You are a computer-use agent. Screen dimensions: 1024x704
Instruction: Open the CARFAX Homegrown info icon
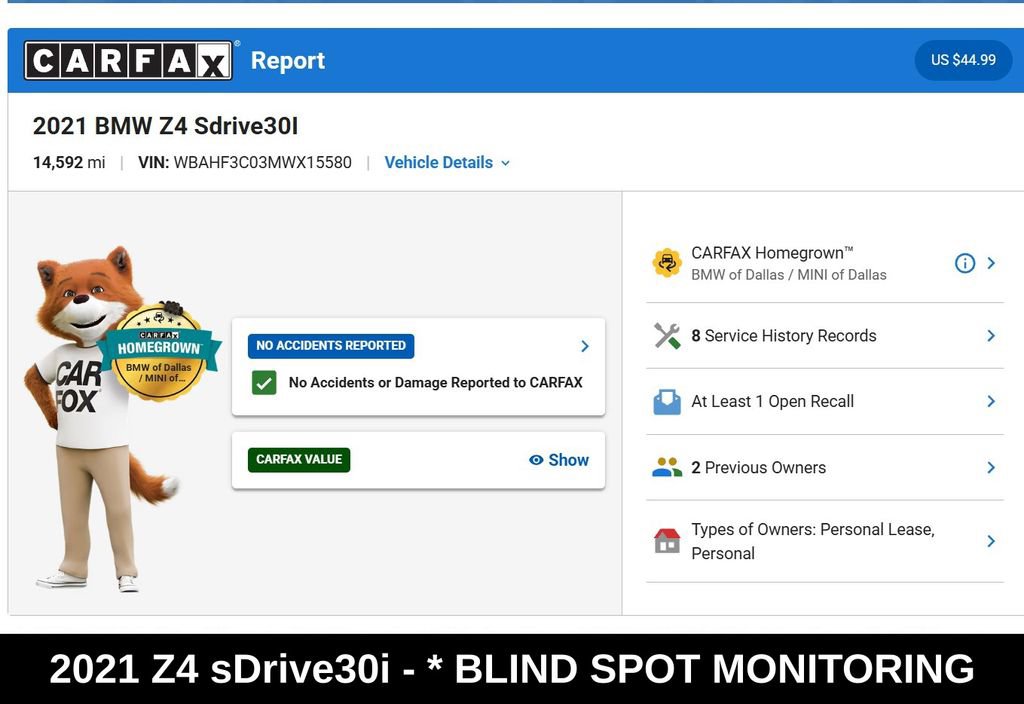click(x=965, y=263)
